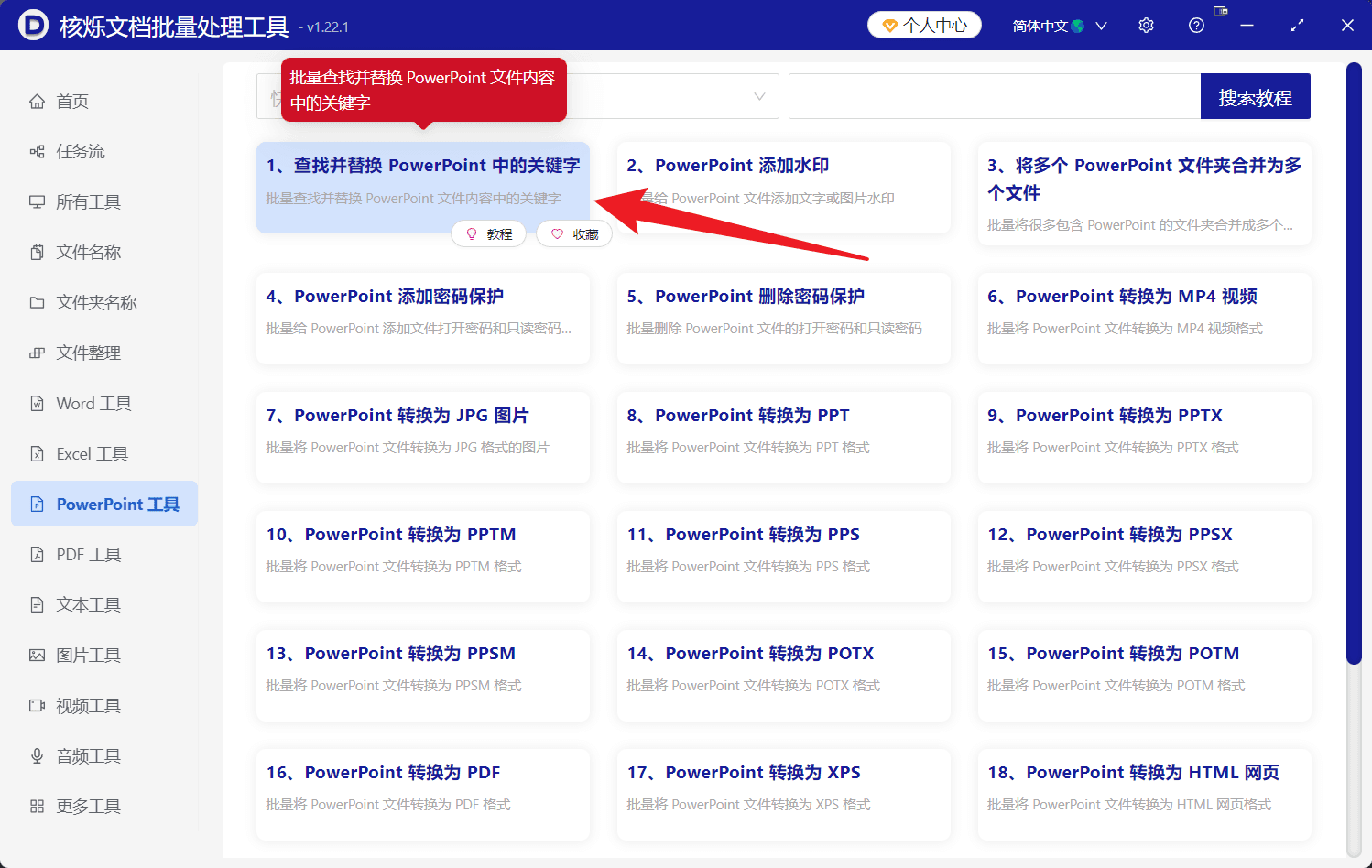Click the globe icon next to 简体中文
This screenshot has width=1372, height=868.
[1078, 26]
